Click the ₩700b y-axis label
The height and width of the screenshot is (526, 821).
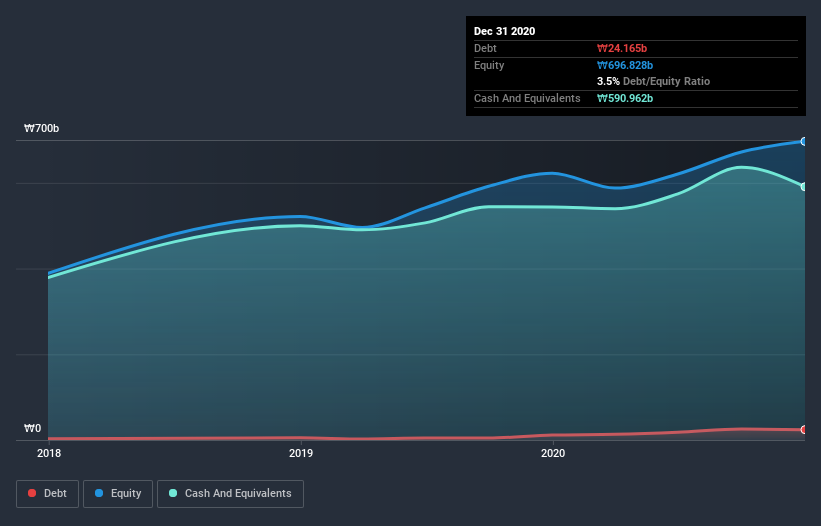click(x=41, y=128)
